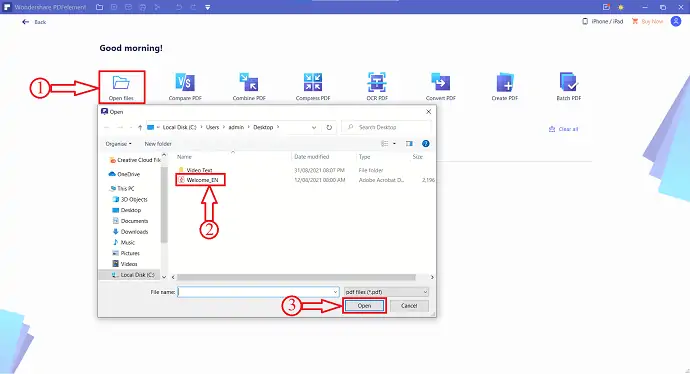Open the change view options dropdown arrow
Screen dimensions: 690x374
(394, 144)
